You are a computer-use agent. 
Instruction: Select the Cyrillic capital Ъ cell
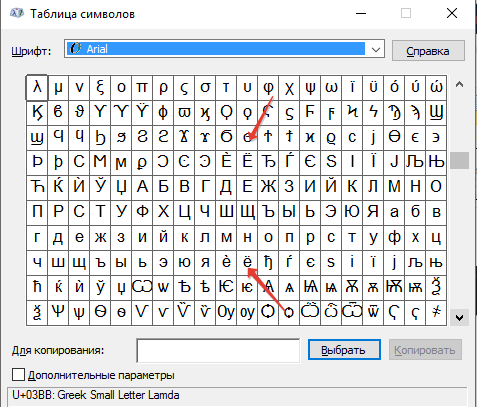(x=268, y=213)
